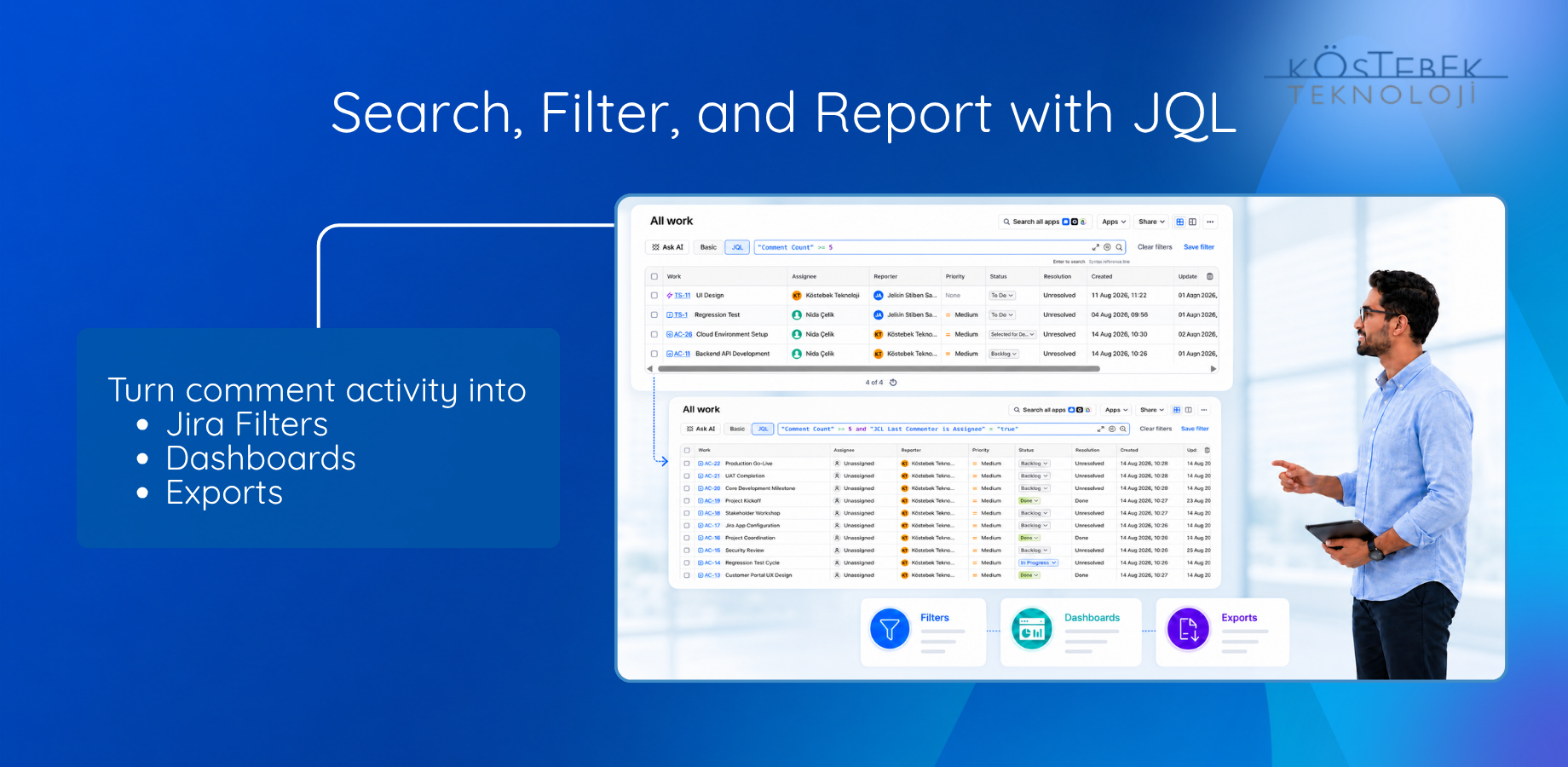Toggle the select-all checkbox in the upper table header
Viewport: 1568px width, 767px height.
(x=654, y=276)
